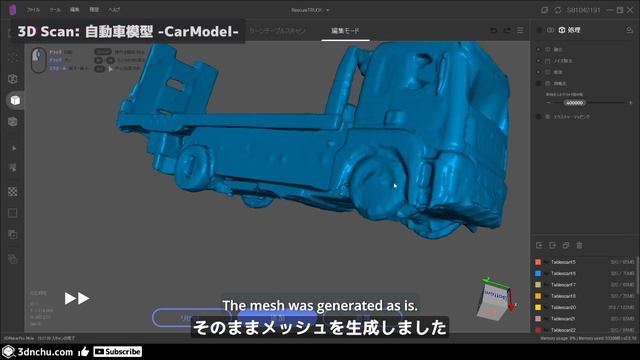Select the wireframe cube icon above the highlighted cube
640x360 pixels.
coord(13,79)
